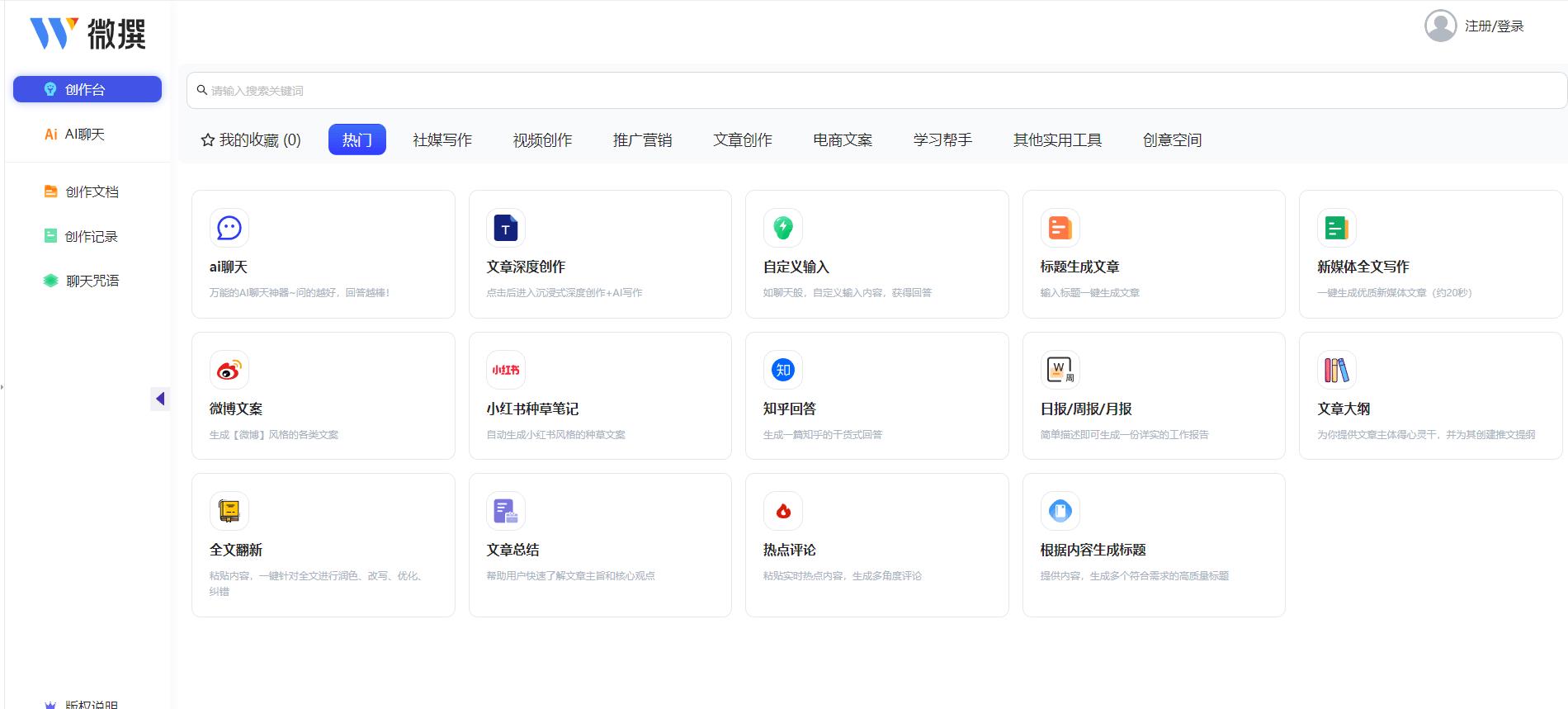Screen dimensions: 1568x709
Task: Click the 知乎回答 Zhihu icon
Action: tap(782, 370)
